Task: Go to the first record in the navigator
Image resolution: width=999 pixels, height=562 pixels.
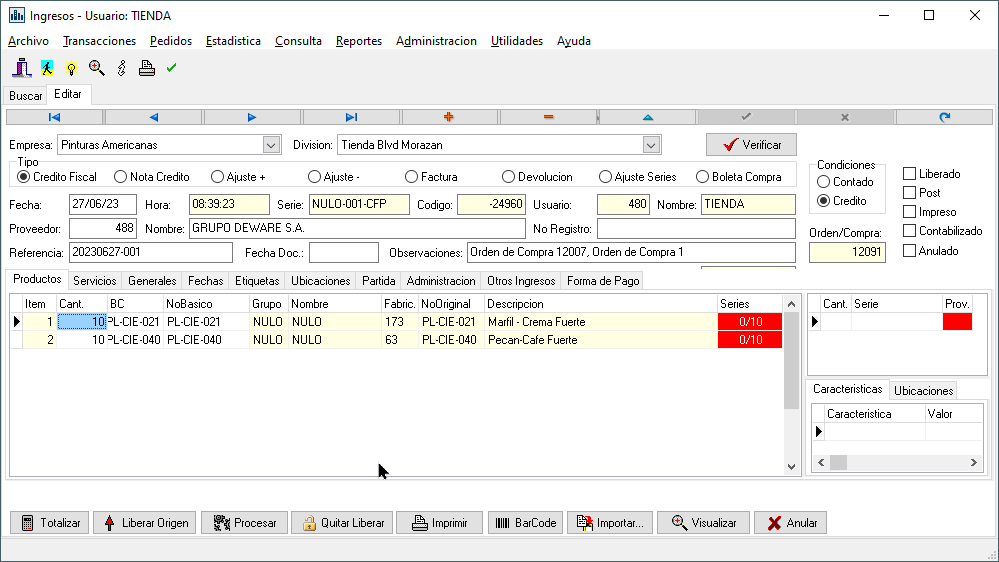Action: click(x=54, y=117)
